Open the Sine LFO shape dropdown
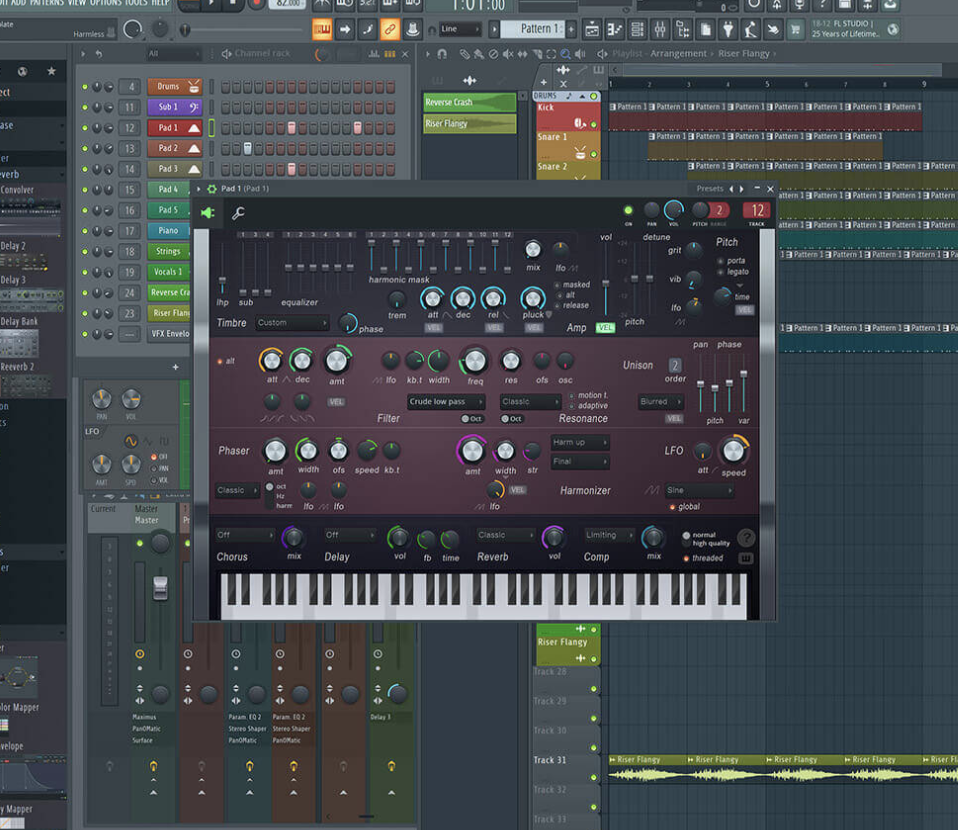 [699, 490]
